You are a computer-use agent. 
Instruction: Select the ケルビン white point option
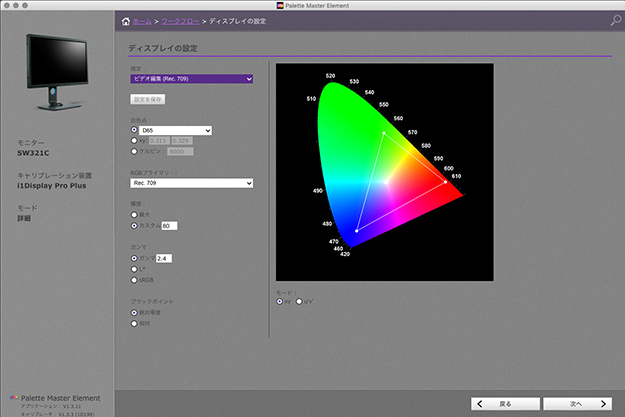pos(135,151)
